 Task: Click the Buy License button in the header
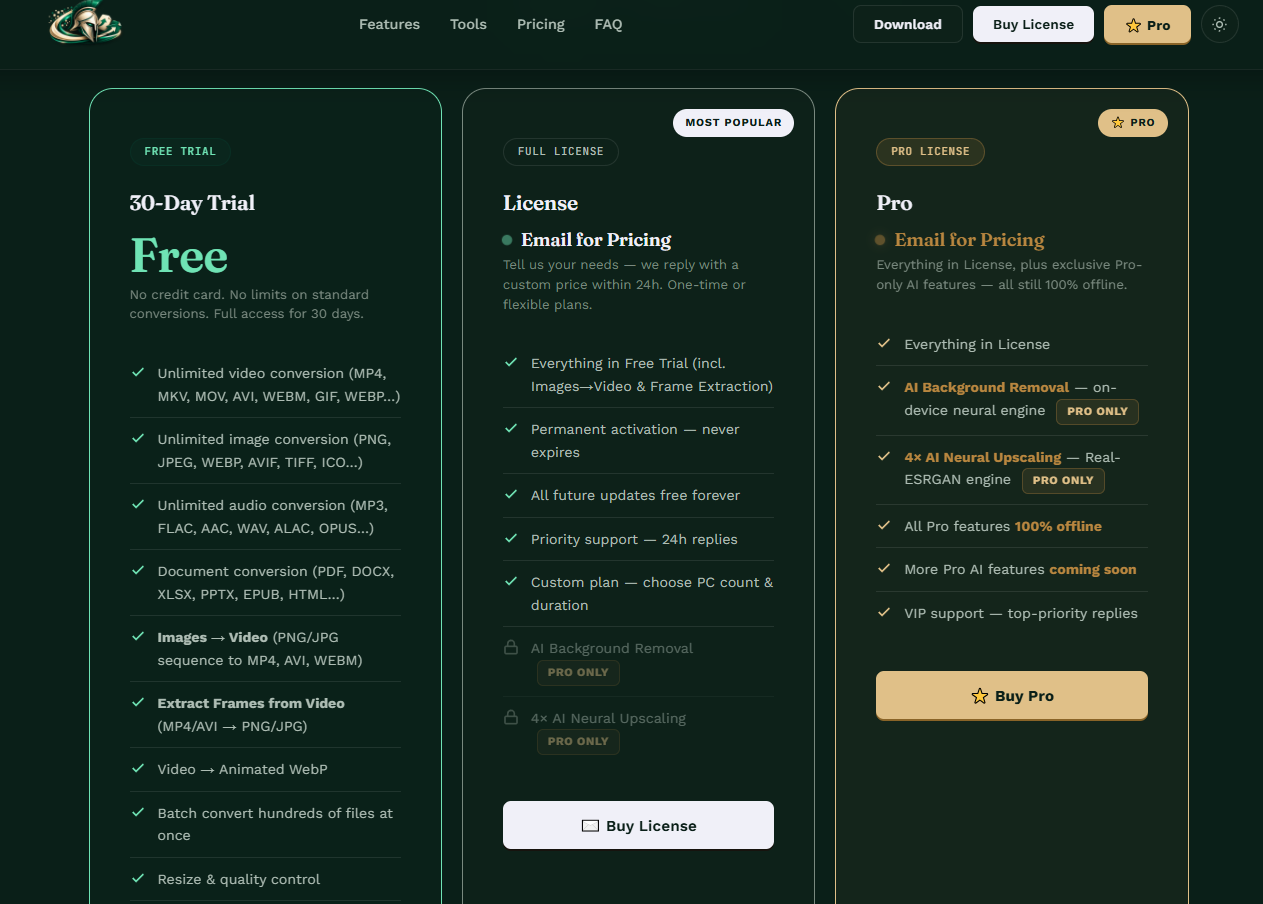[x=1033, y=24]
